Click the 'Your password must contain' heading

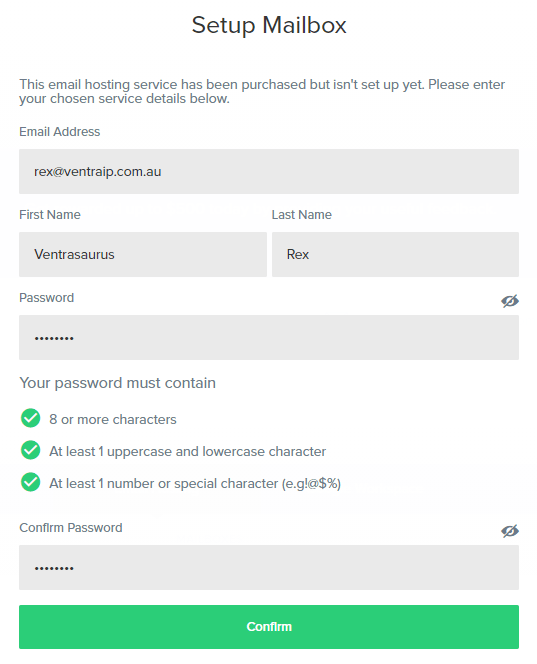pos(117,383)
